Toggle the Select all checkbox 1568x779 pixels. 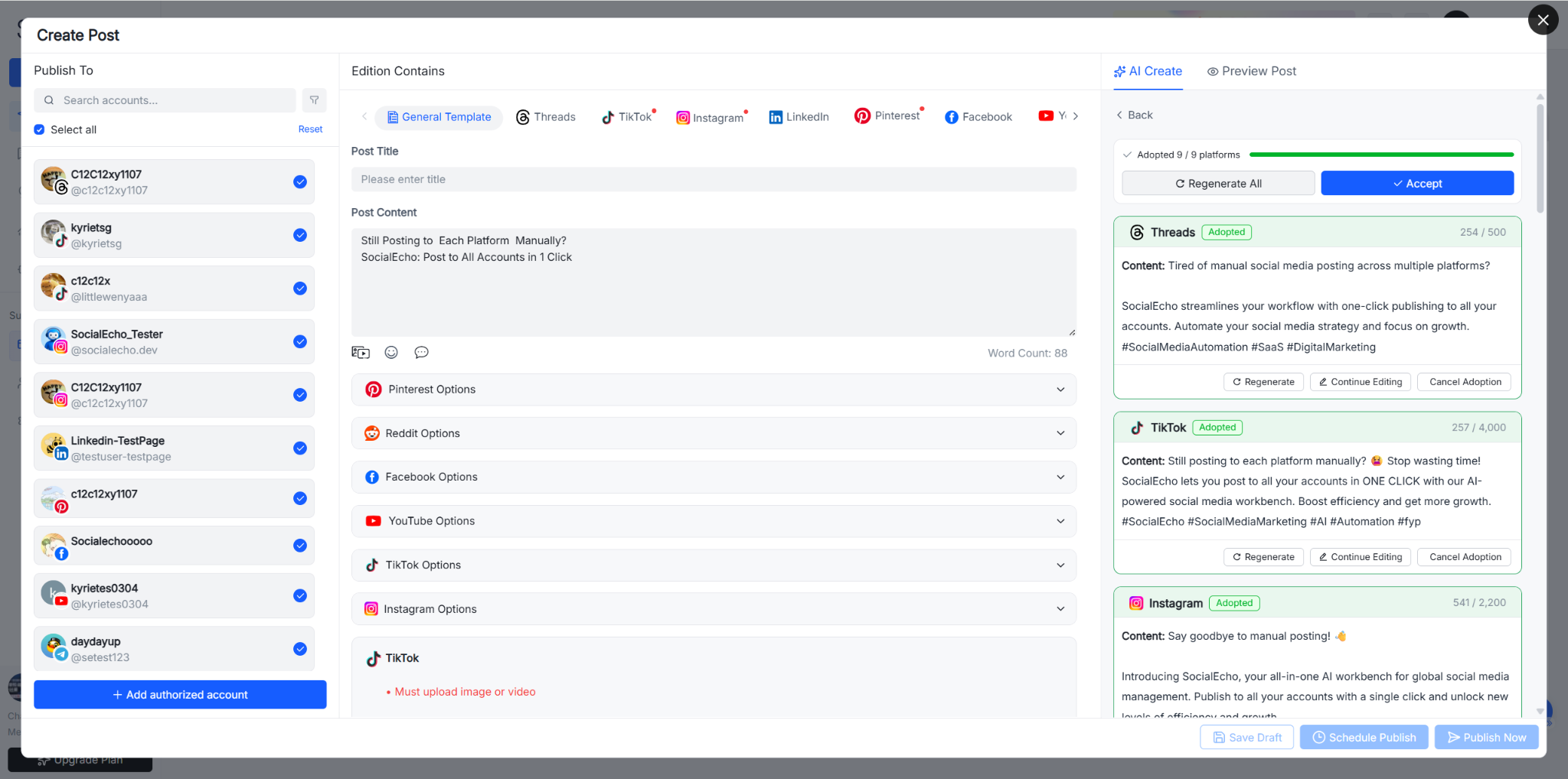[39, 130]
